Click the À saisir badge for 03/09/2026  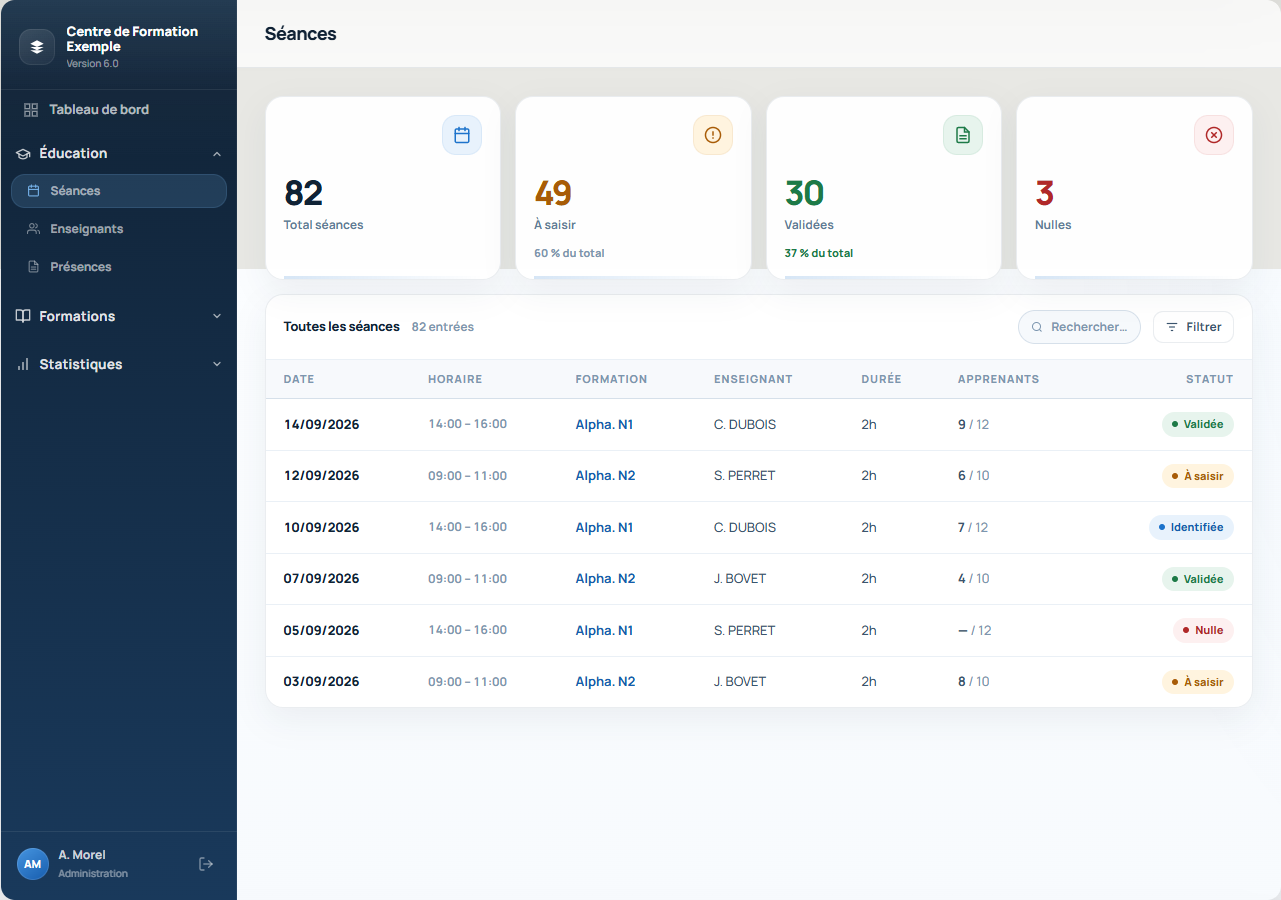pyautogui.click(x=1197, y=682)
